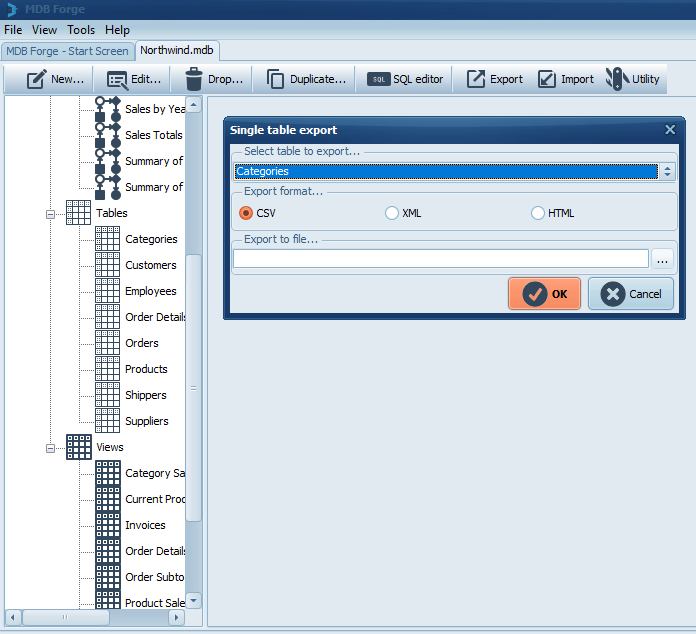This screenshot has width=696, height=634.
Task: Open the Tools menu
Action: pyautogui.click(x=81, y=30)
